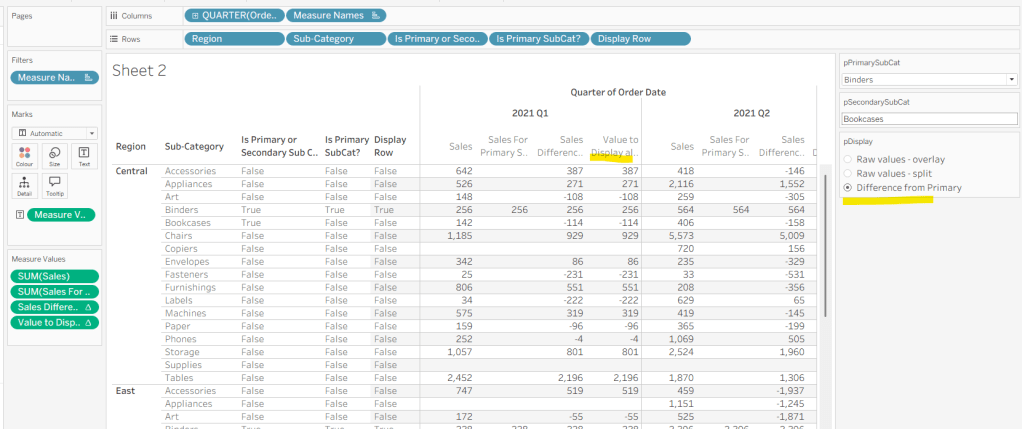Open the Colour marks card
The height and width of the screenshot is (429, 1022).
[x=26, y=156]
